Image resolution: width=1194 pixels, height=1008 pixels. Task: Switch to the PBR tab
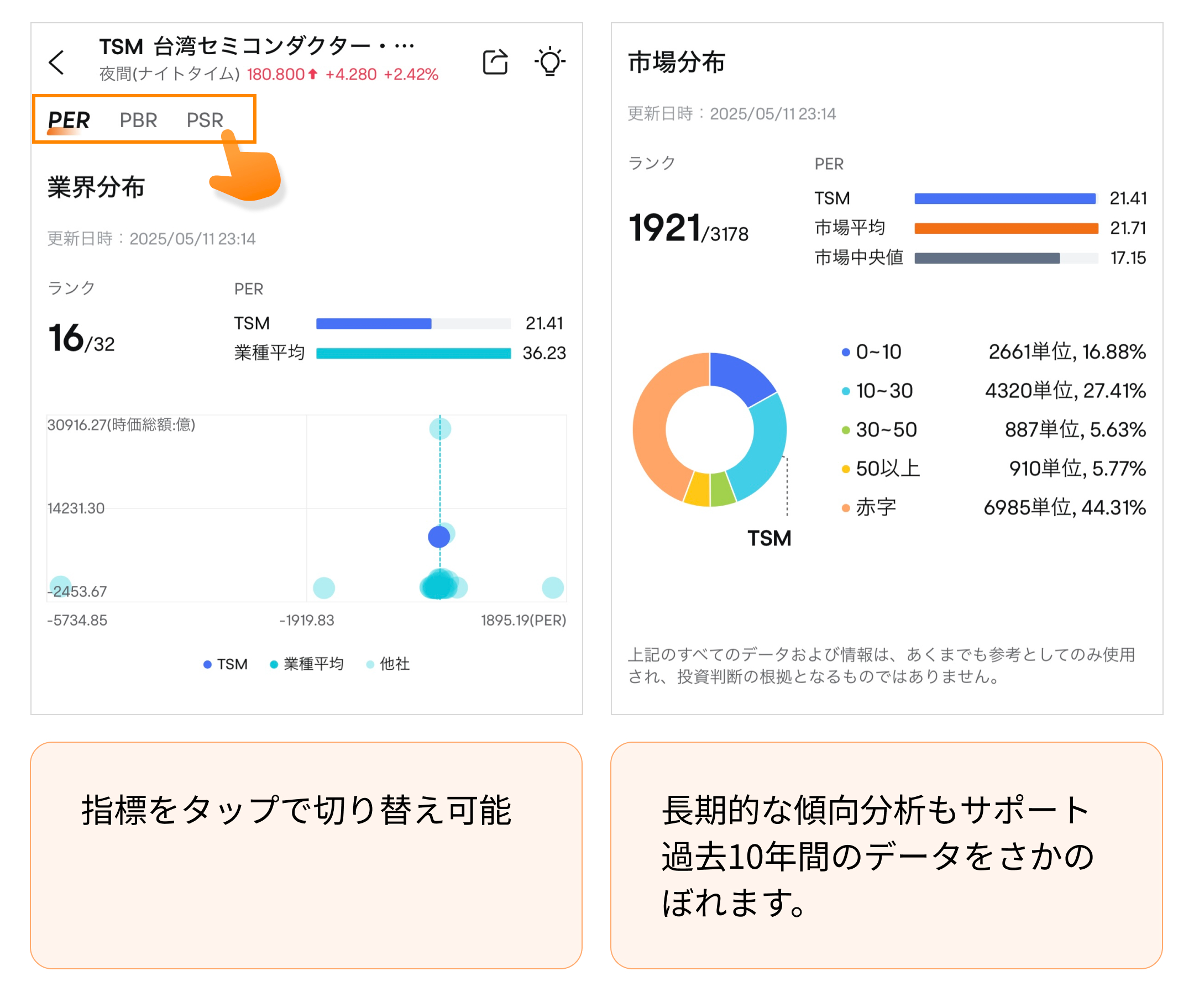pos(138,120)
